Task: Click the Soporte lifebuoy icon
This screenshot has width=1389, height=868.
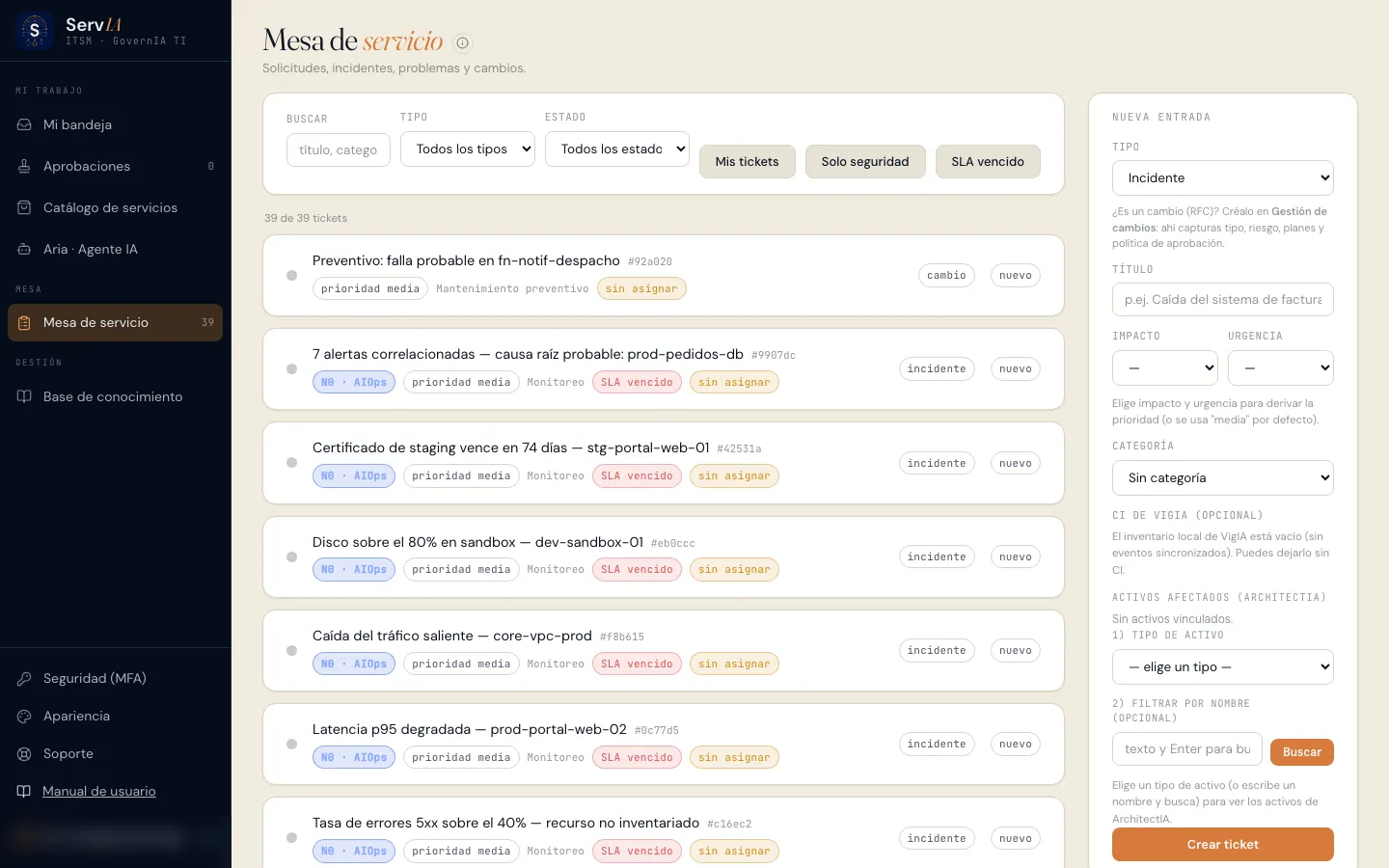Action: click(24, 753)
